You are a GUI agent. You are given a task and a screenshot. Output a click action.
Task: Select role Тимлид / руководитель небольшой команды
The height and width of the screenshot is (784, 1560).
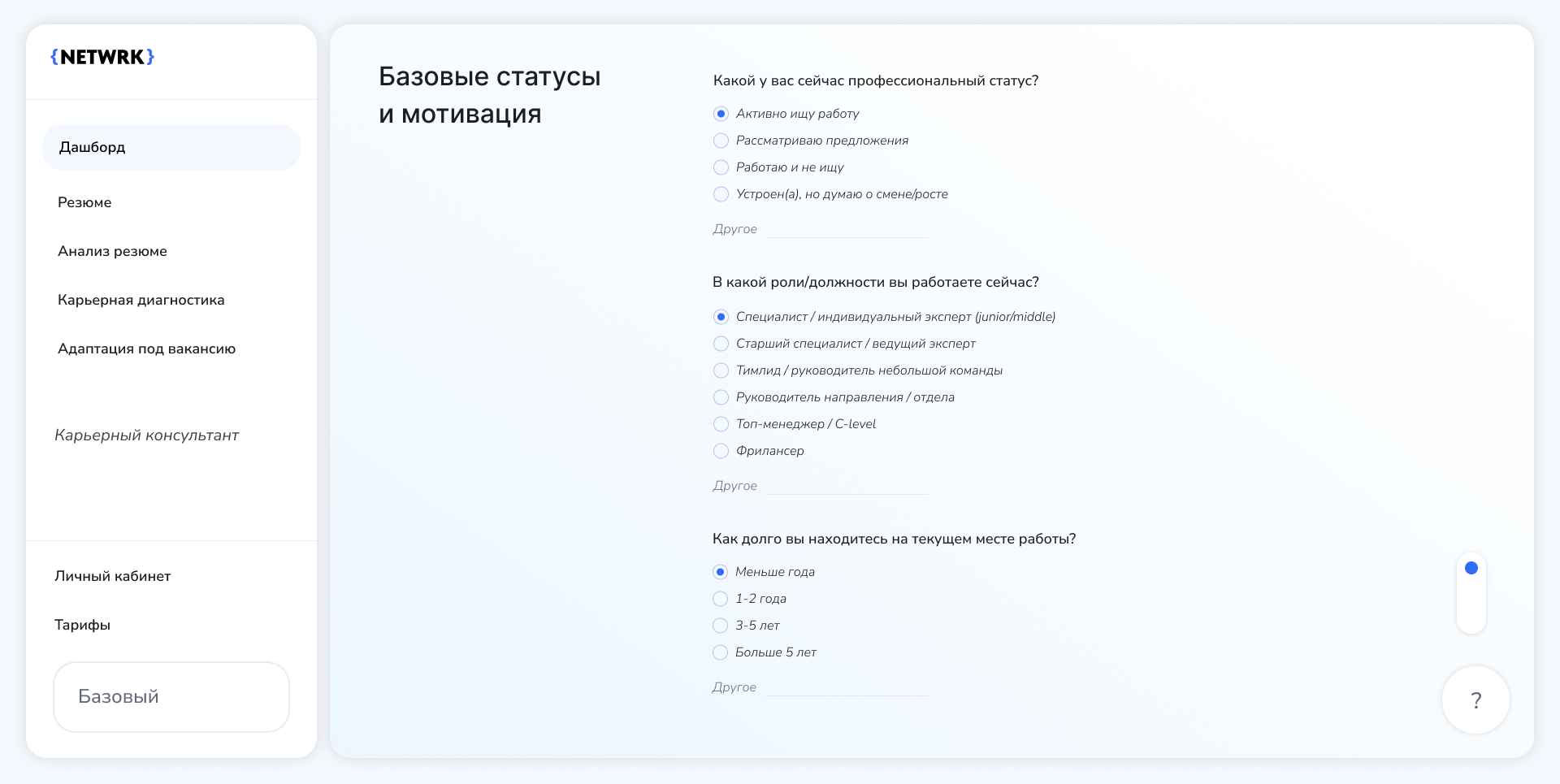tap(721, 370)
